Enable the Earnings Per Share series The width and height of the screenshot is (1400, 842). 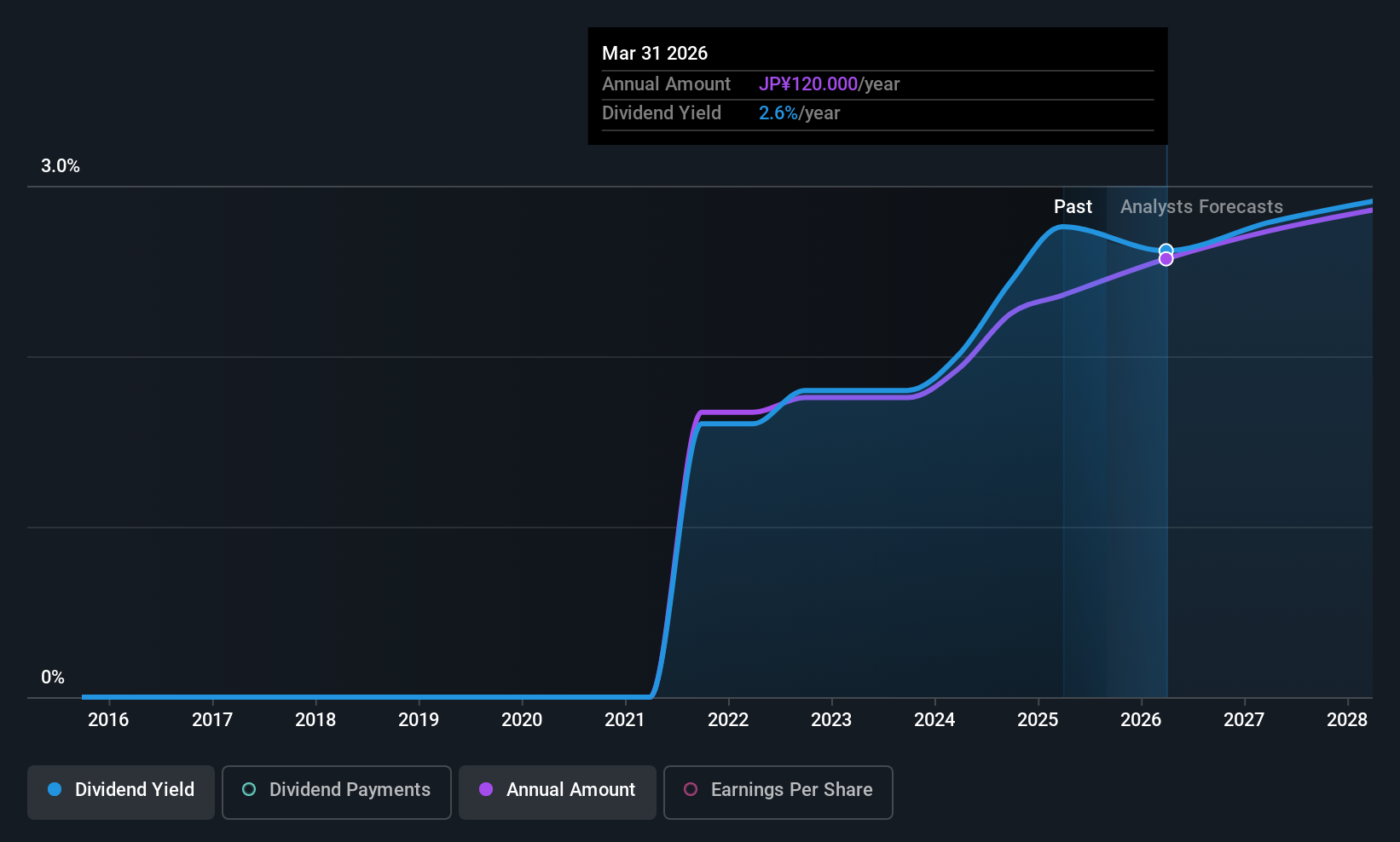coord(778,793)
